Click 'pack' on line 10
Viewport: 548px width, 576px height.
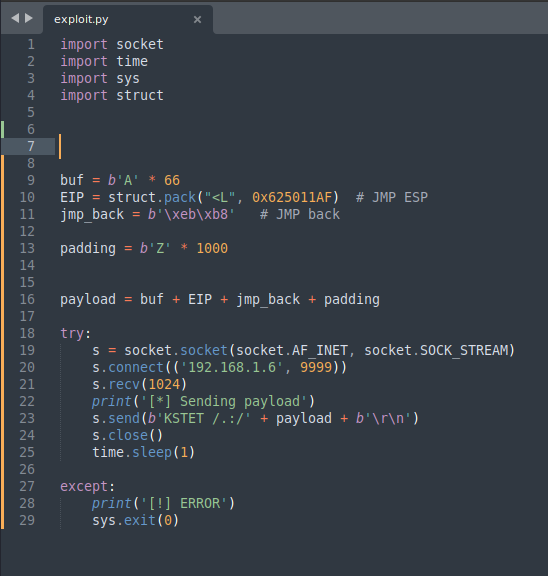180,197
